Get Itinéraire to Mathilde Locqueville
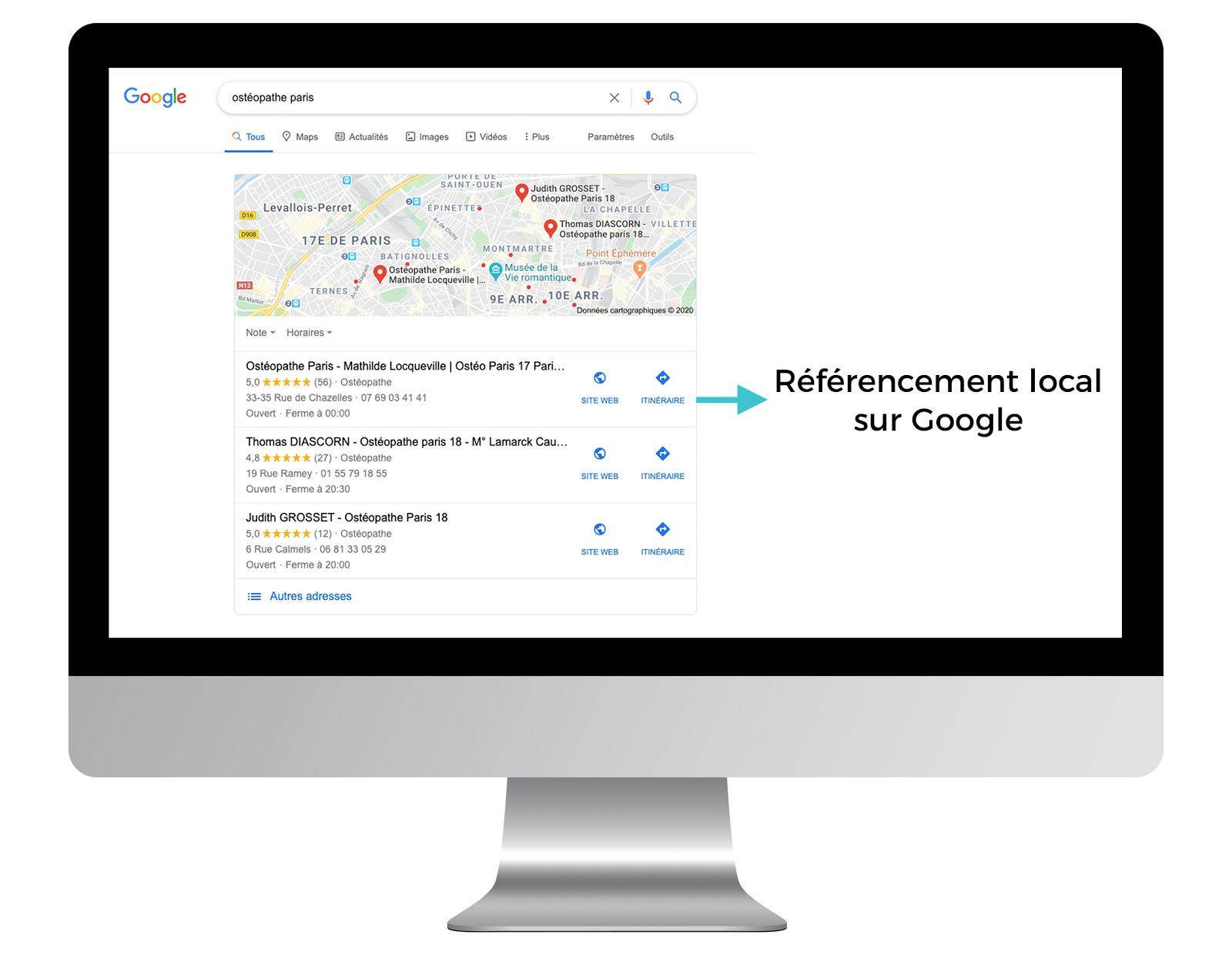 pyautogui.click(x=662, y=387)
